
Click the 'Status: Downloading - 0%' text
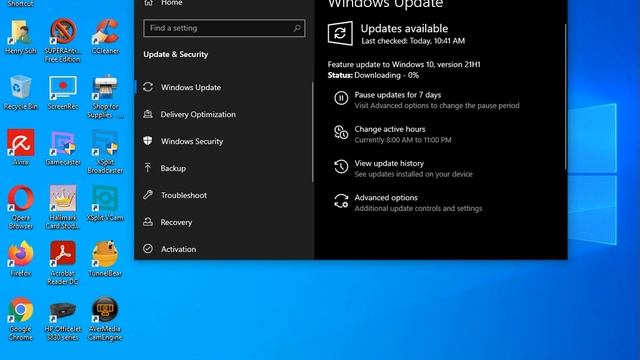[373, 75]
